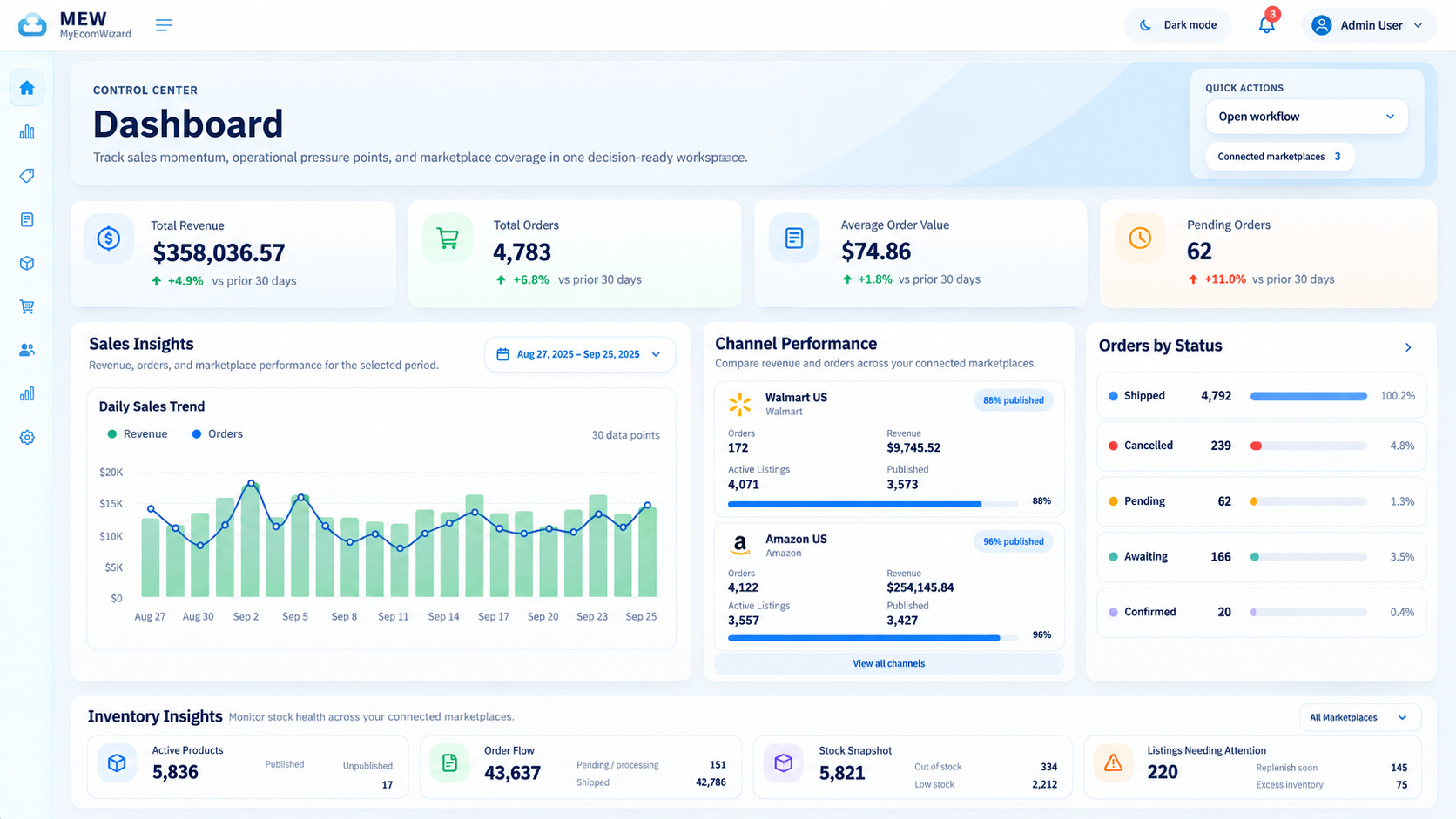Image resolution: width=1456 pixels, height=819 pixels.
Task: Click the calendar icon in date range picker
Action: (502, 354)
